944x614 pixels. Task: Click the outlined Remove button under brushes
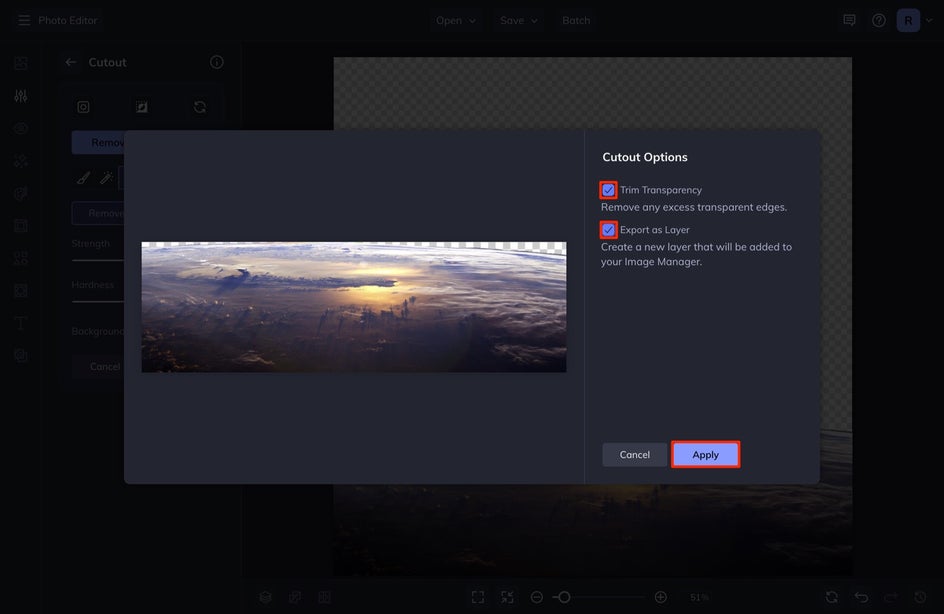click(99, 213)
